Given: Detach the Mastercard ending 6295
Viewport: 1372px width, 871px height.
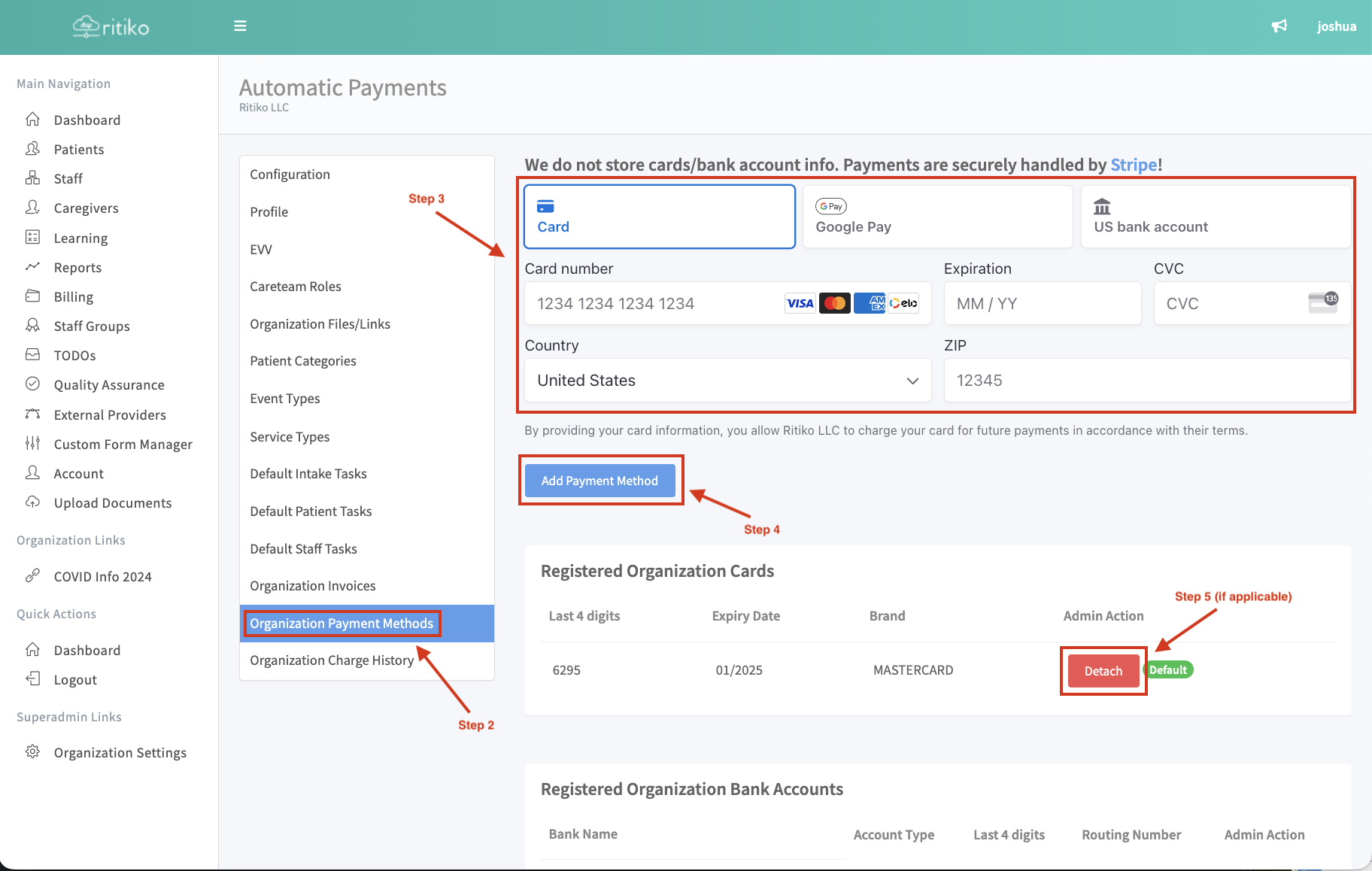Looking at the screenshot, I should tap(1103, 671).
